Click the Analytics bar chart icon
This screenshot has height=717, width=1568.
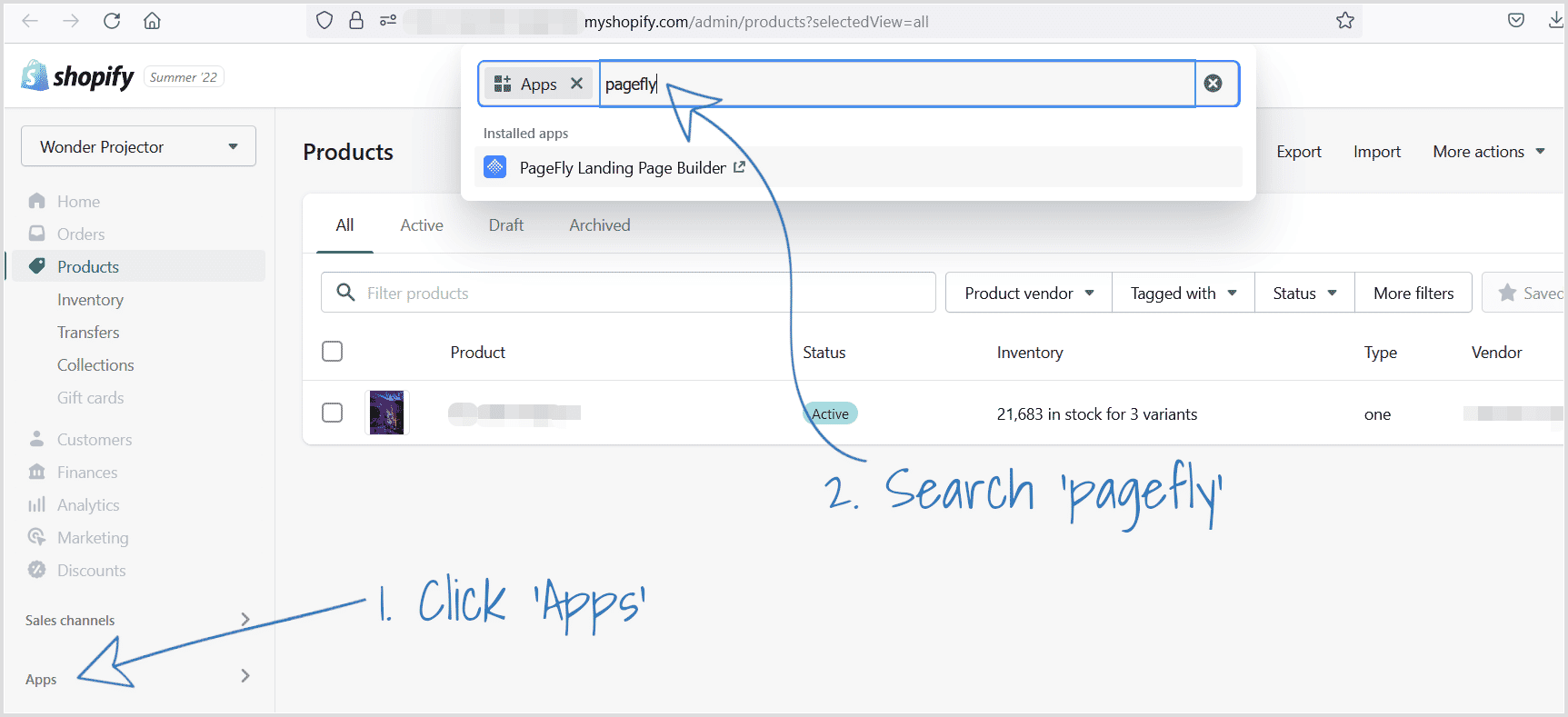pyautogui.click(x=37, y=504)
